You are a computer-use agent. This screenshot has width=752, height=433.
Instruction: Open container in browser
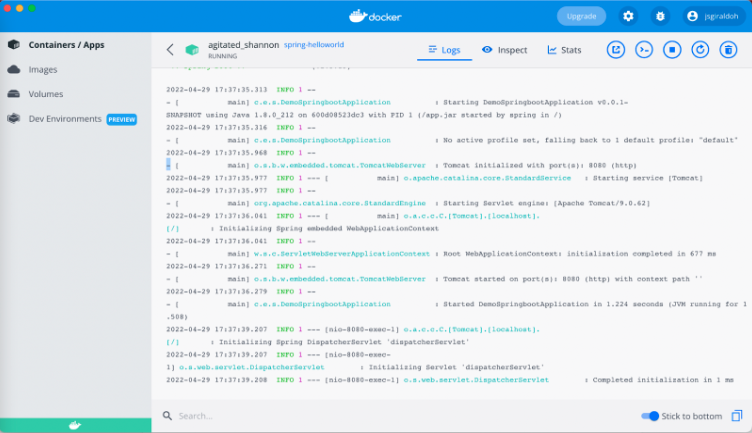tap(616, 49)
